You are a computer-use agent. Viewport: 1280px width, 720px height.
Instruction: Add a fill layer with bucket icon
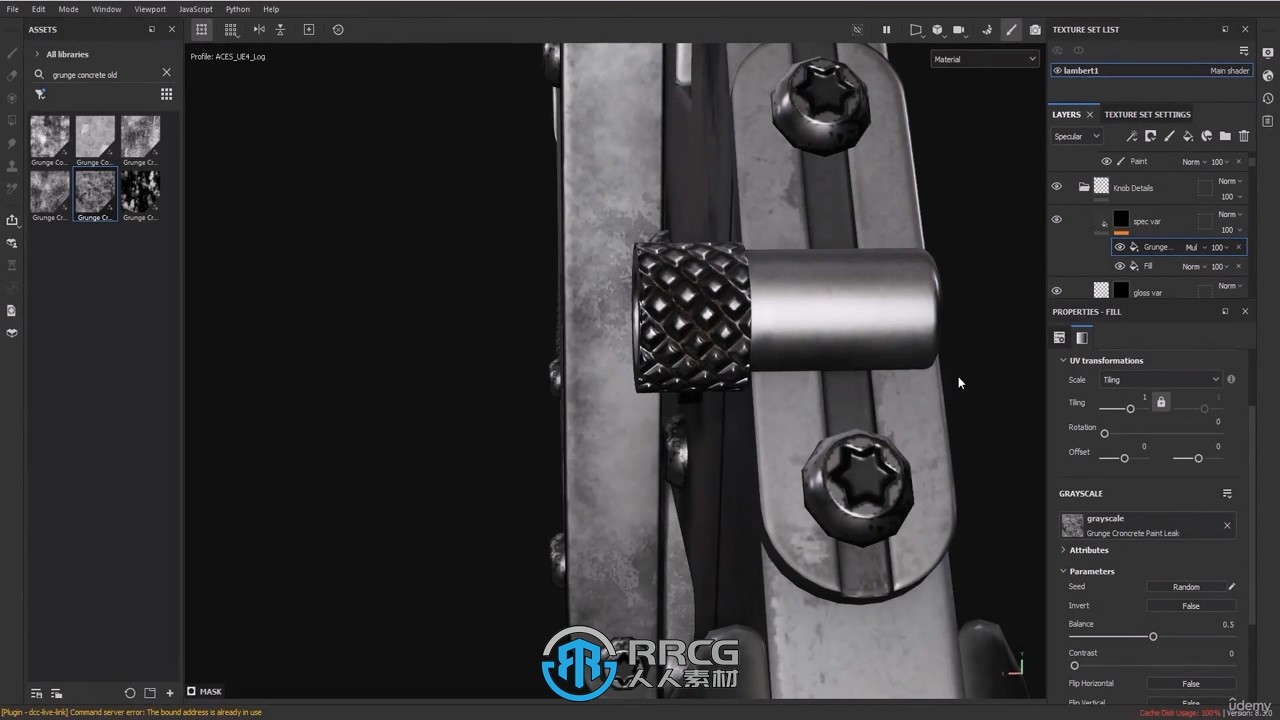(1188, 136)
